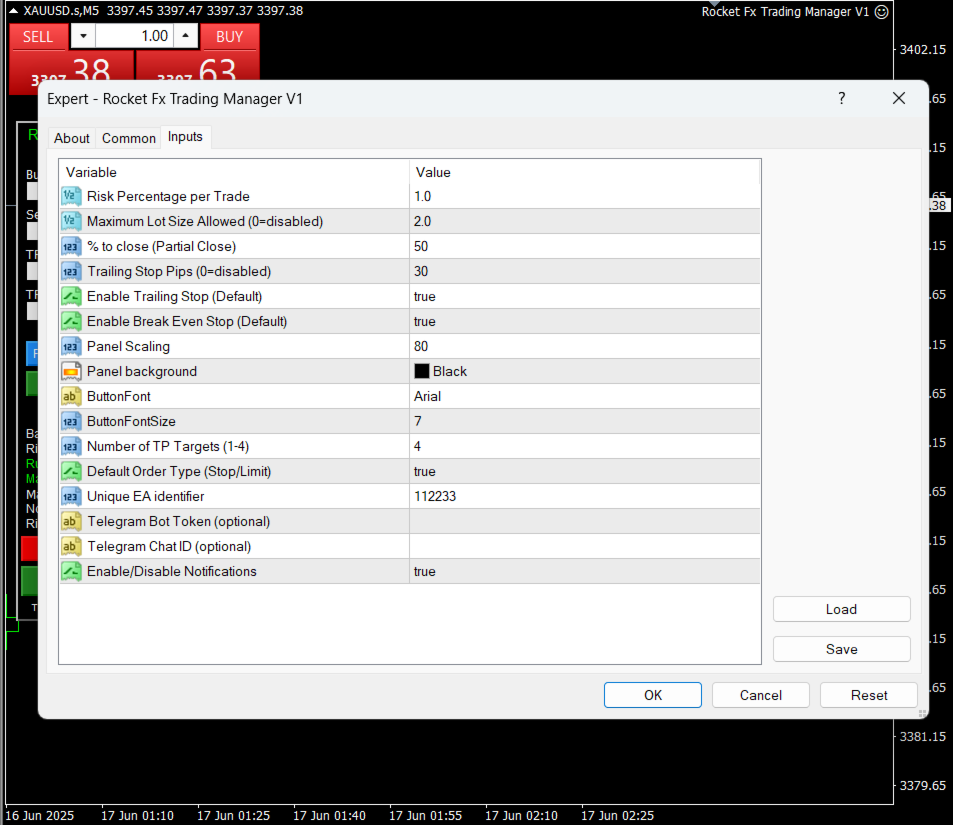
Task: Click the 'Unique EA identifier' variable name
Action: (x=146, y=496)
